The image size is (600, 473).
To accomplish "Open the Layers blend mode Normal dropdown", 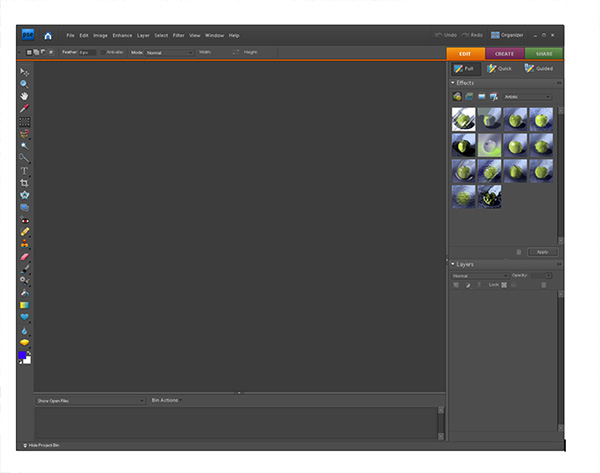I will (x=479, y=276).
